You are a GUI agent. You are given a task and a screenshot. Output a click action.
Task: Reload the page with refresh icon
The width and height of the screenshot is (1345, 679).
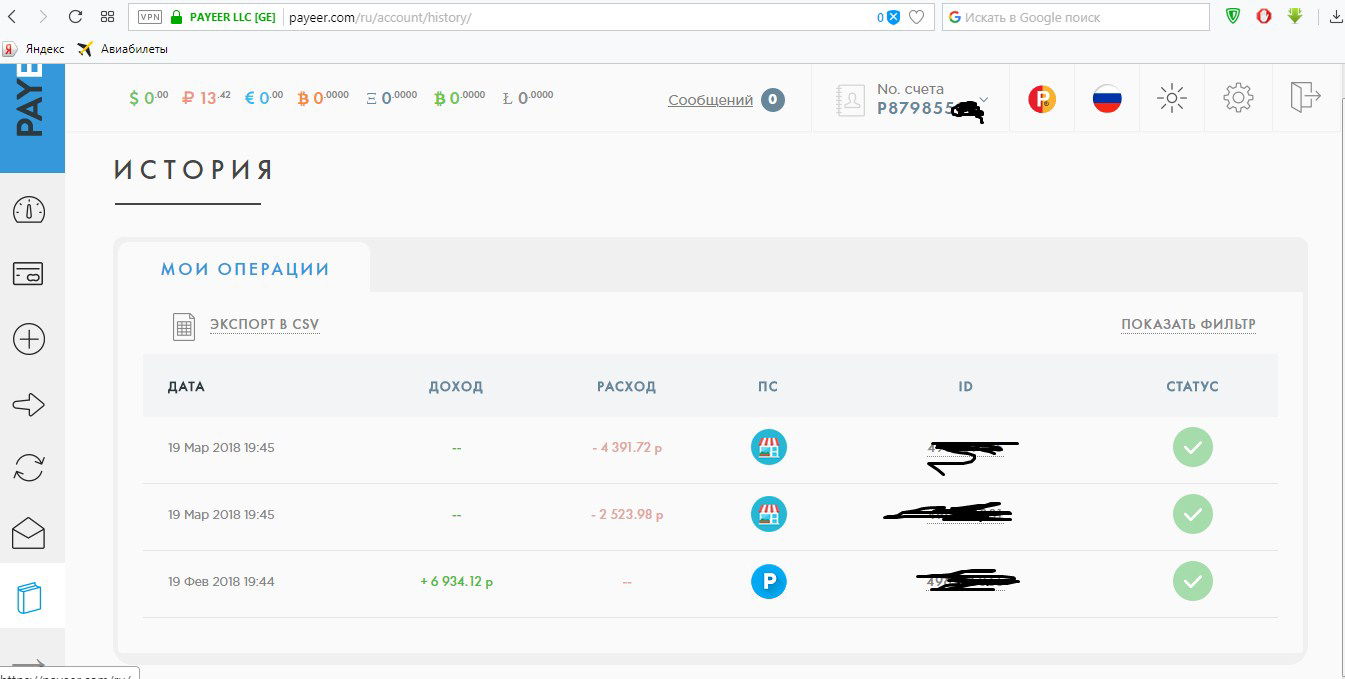75,17
